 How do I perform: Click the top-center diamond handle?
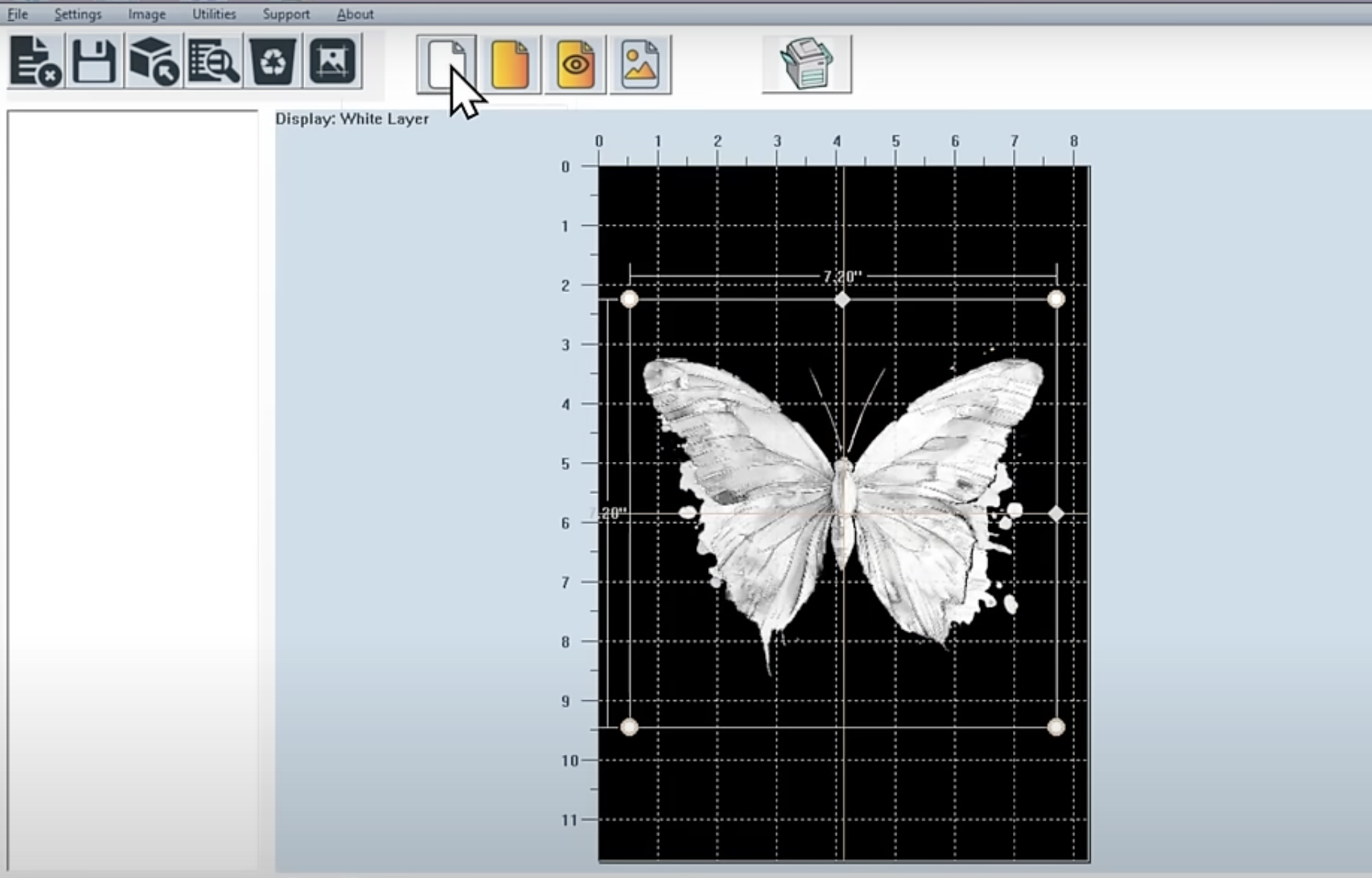pos(842,300)
